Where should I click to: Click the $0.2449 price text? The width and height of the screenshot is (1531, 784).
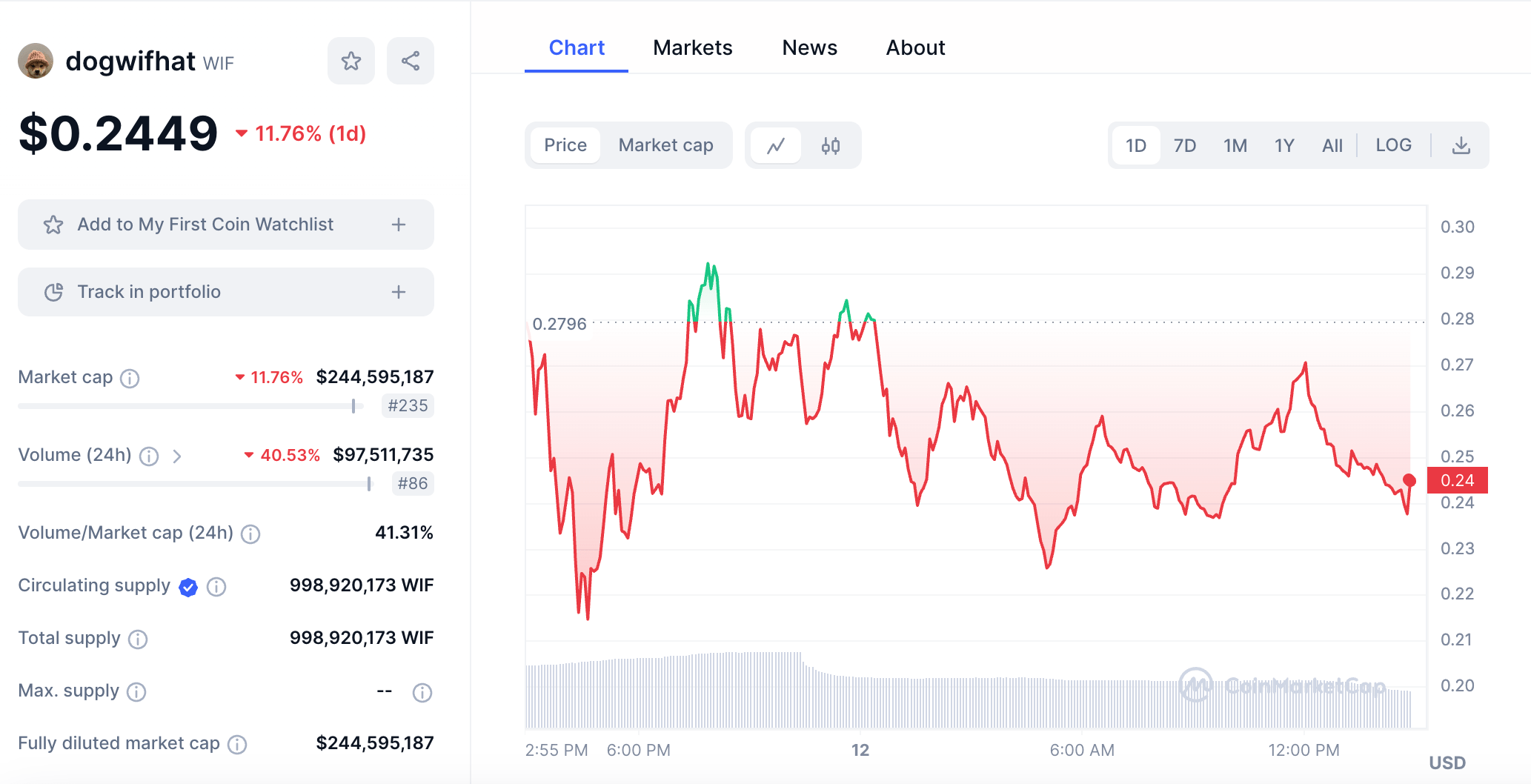(119, 134)
